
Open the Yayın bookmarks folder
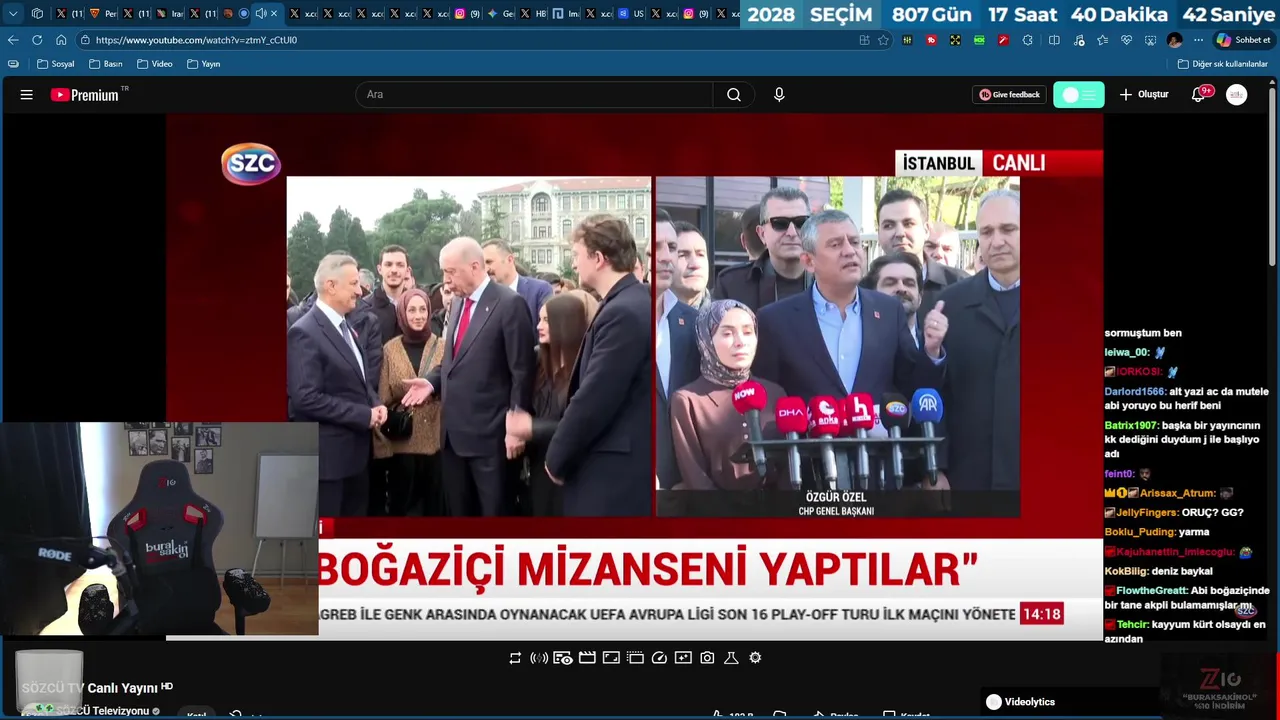pyautogui.click(x=204, y=64)
